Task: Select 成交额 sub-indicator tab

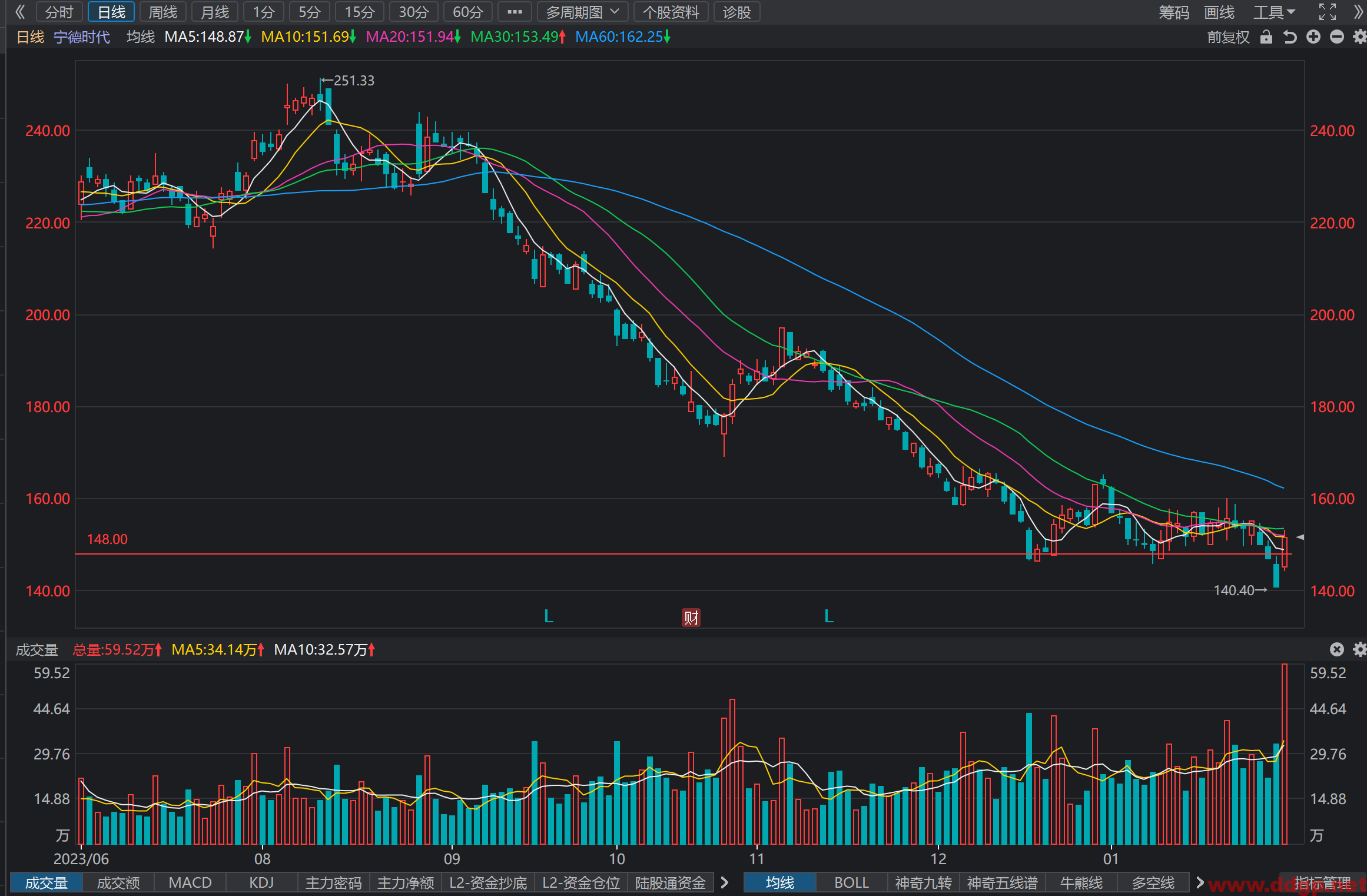Action: [x=118, y=882]
